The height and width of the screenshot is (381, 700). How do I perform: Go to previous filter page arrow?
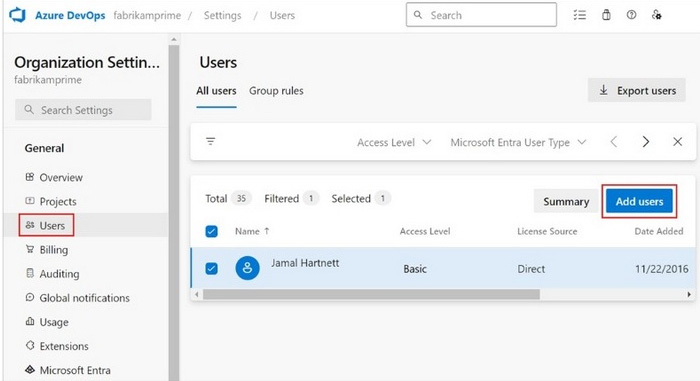click(614, 142)
